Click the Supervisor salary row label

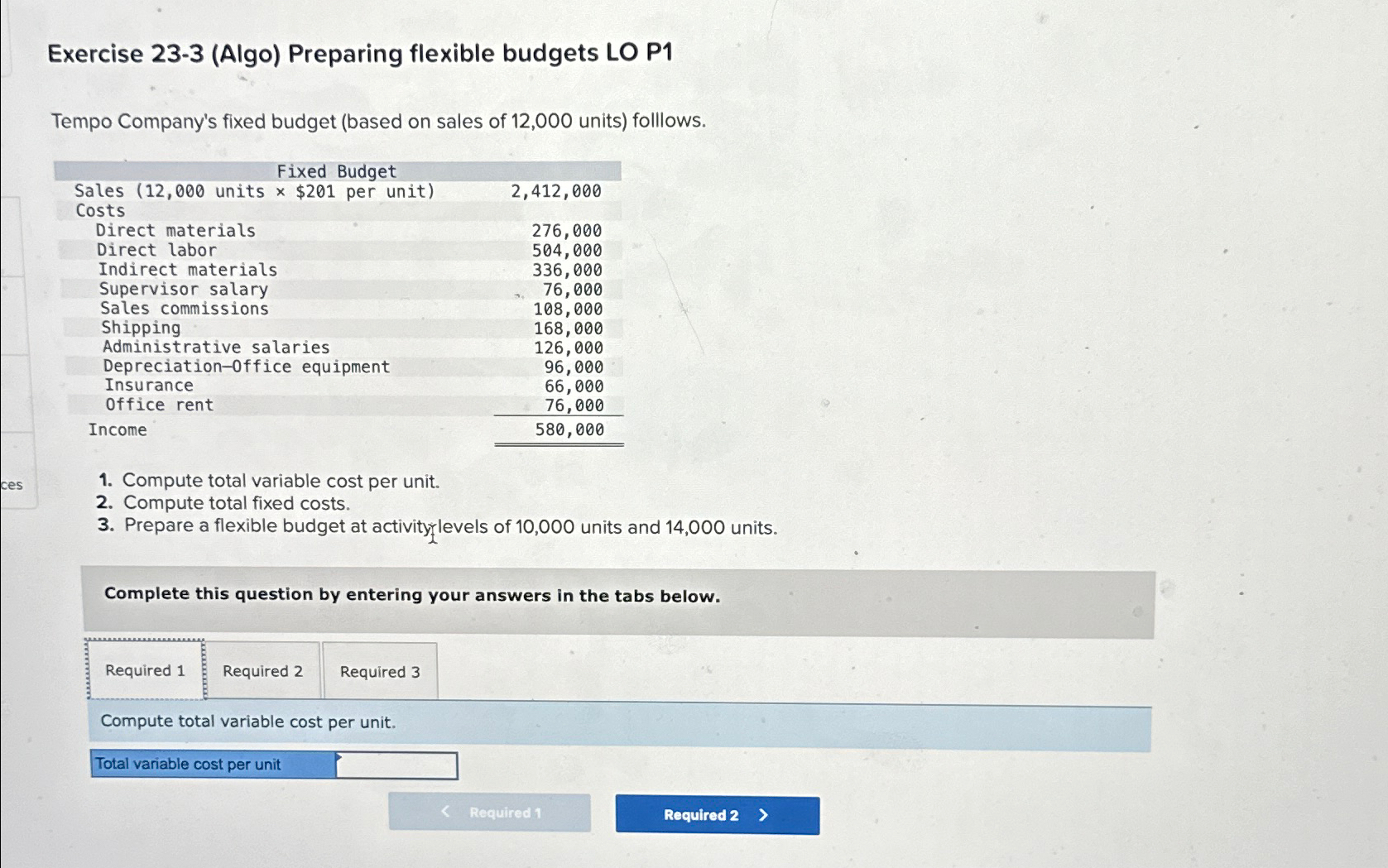click(184, 290)
